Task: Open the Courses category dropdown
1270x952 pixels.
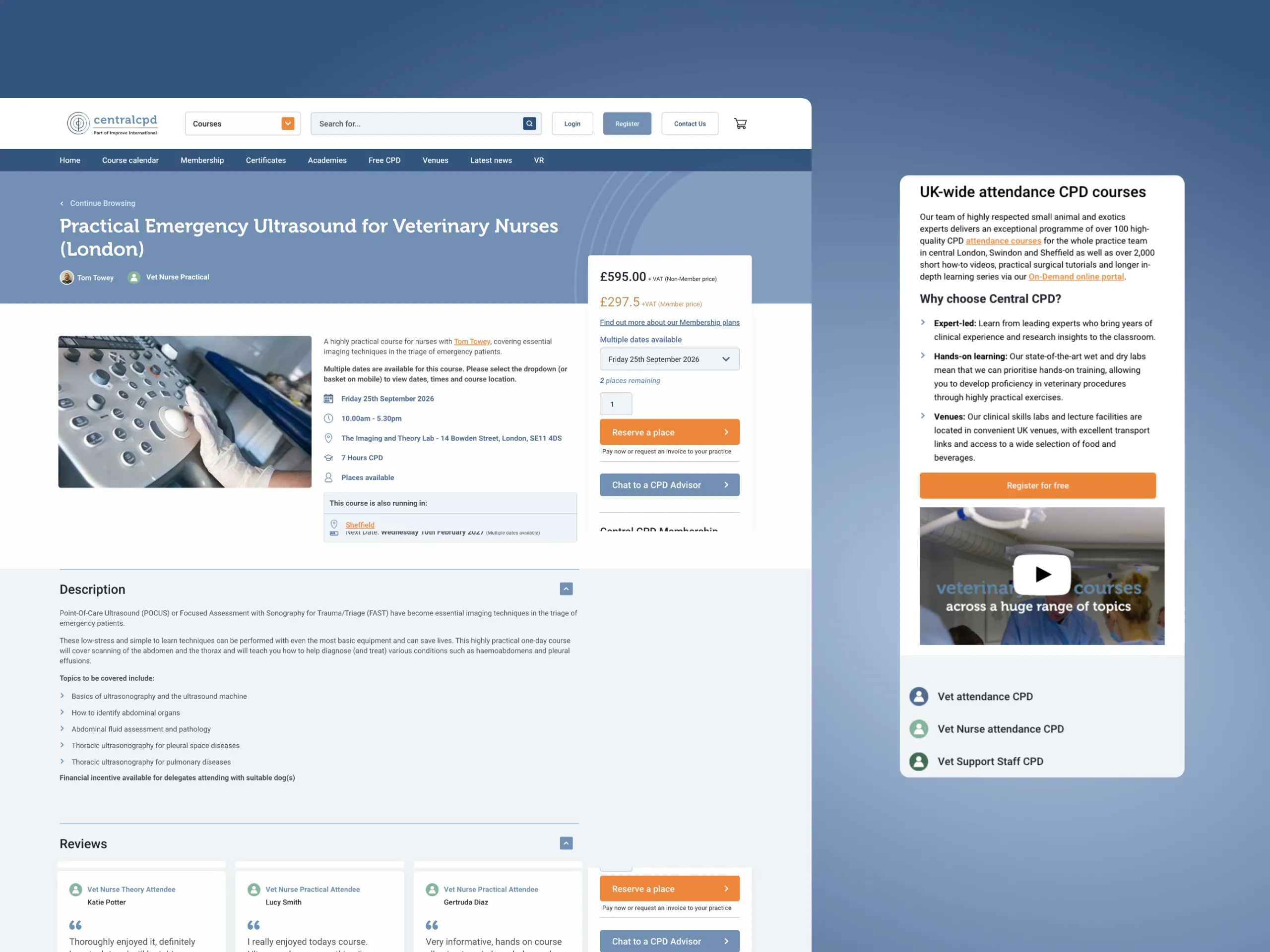Action: pyautogui.click(x=242, y=123)
